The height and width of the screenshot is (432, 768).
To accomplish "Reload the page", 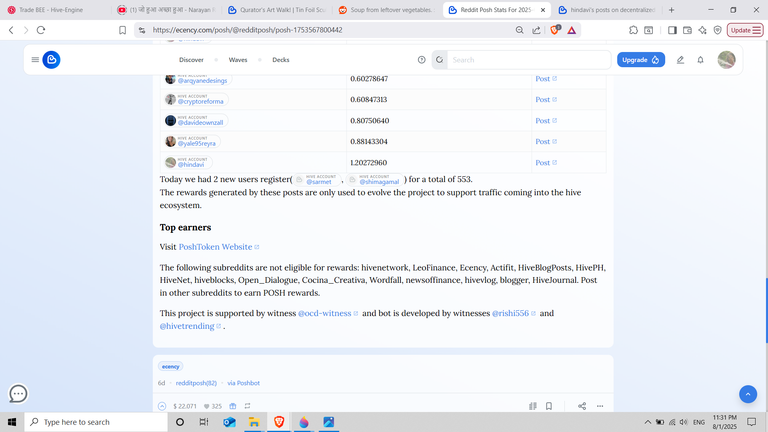I will coord(41,30).
